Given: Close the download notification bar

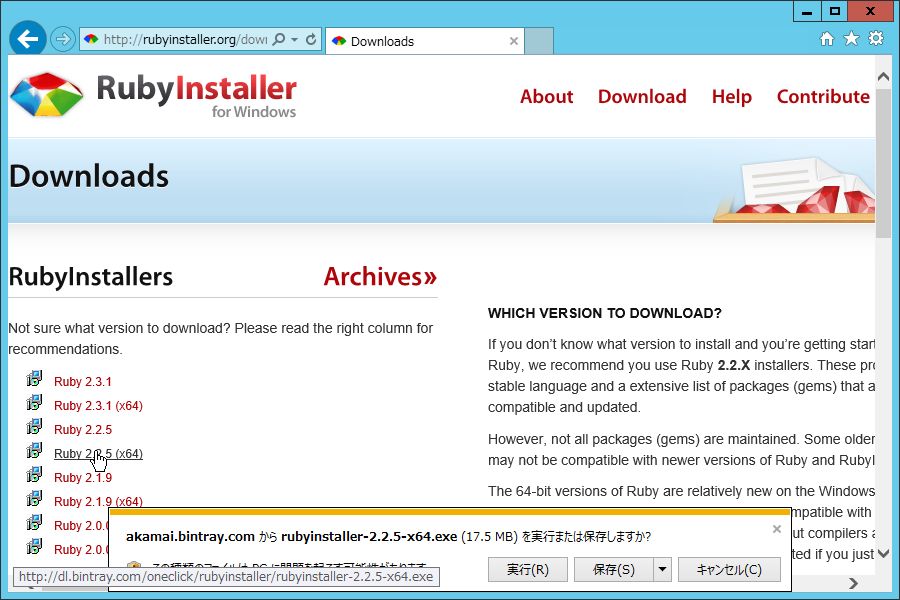Looking at the screenshot, I should [x=777, y=529].
